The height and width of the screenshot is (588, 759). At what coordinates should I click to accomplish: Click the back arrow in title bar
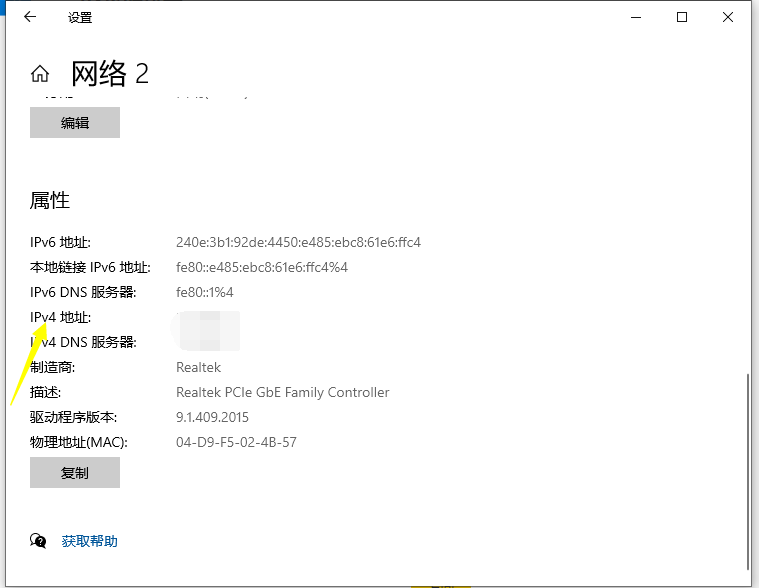30,17
